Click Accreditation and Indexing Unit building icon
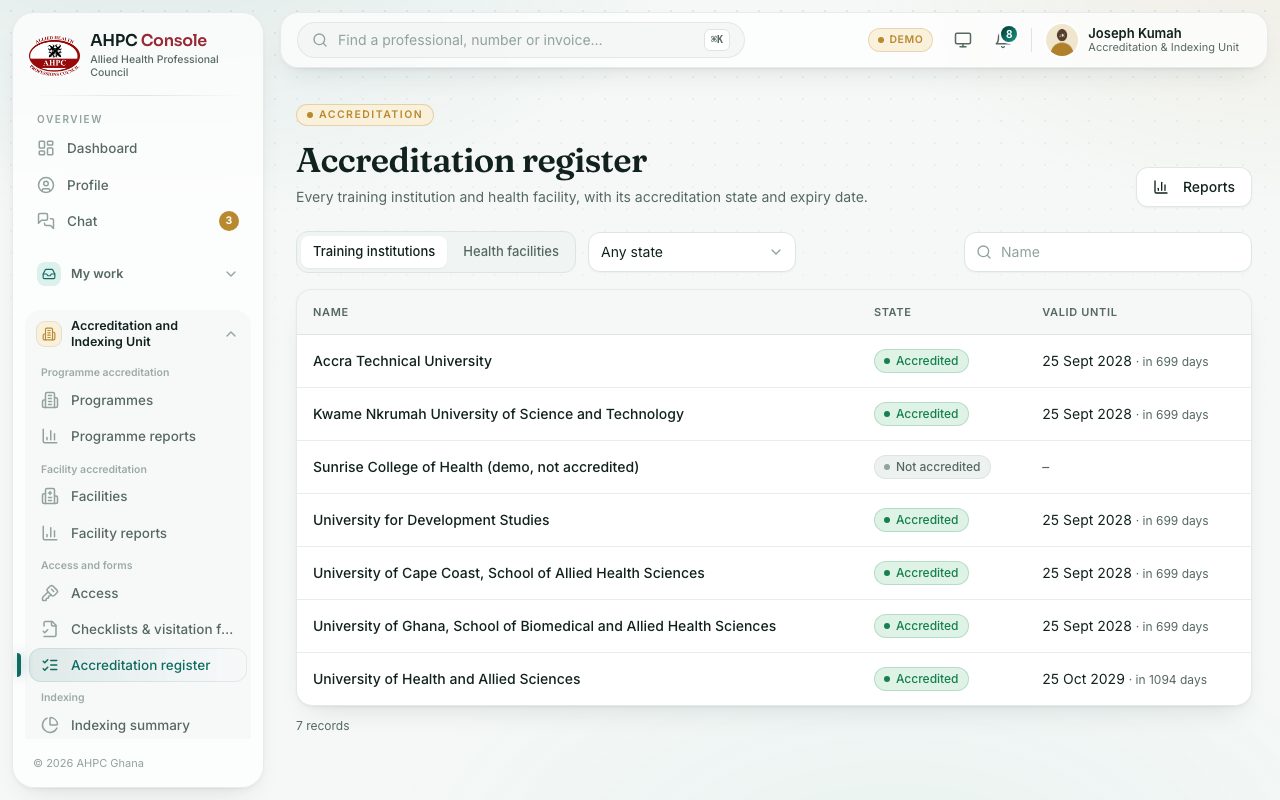Screen dimensions: 1280x800 49,334
